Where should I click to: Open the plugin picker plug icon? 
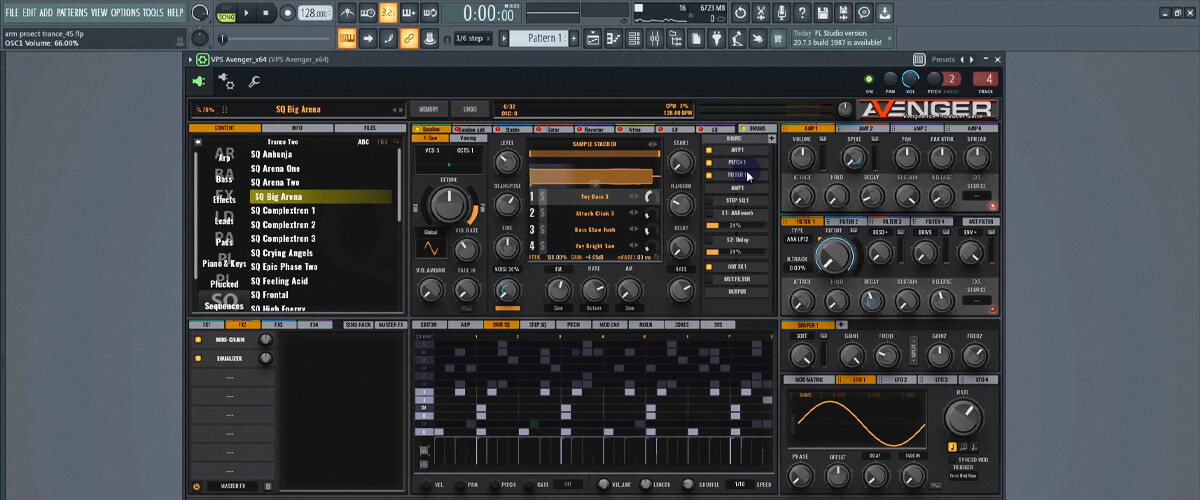[717, 38]
